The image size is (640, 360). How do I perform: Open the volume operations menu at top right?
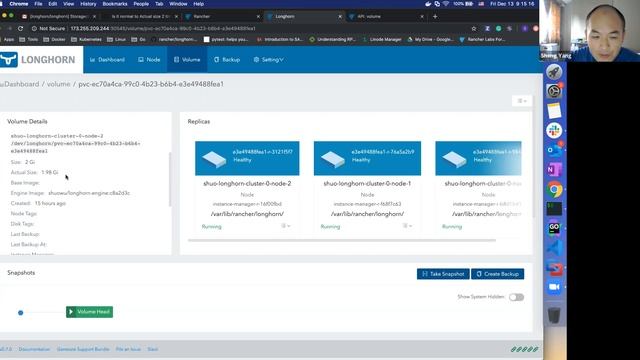(522, 100)
